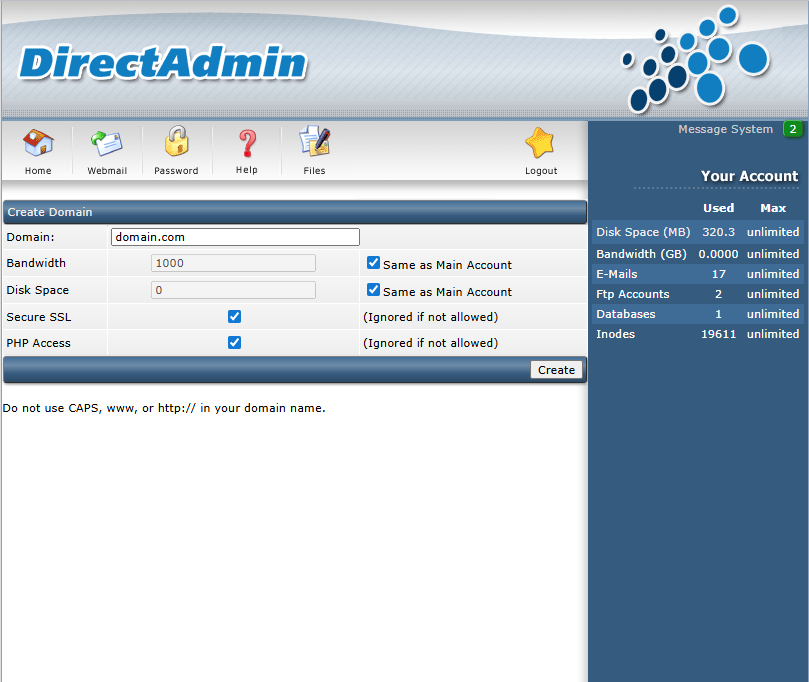Click the Password padlock icon
Viewport: 809px width, 682px height.
[x=176, y=141]
